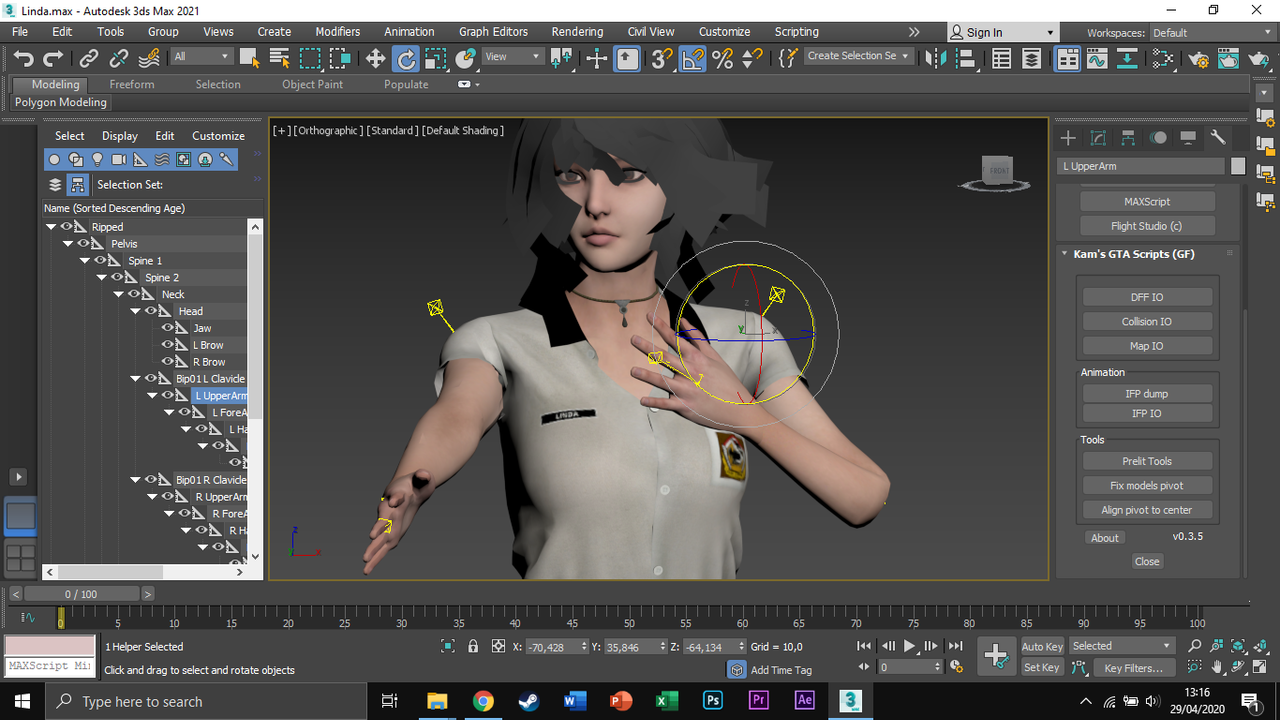The image size is (1280, 720).
Task: Click the DFF IO button
Action: (x=1147, y=297)
